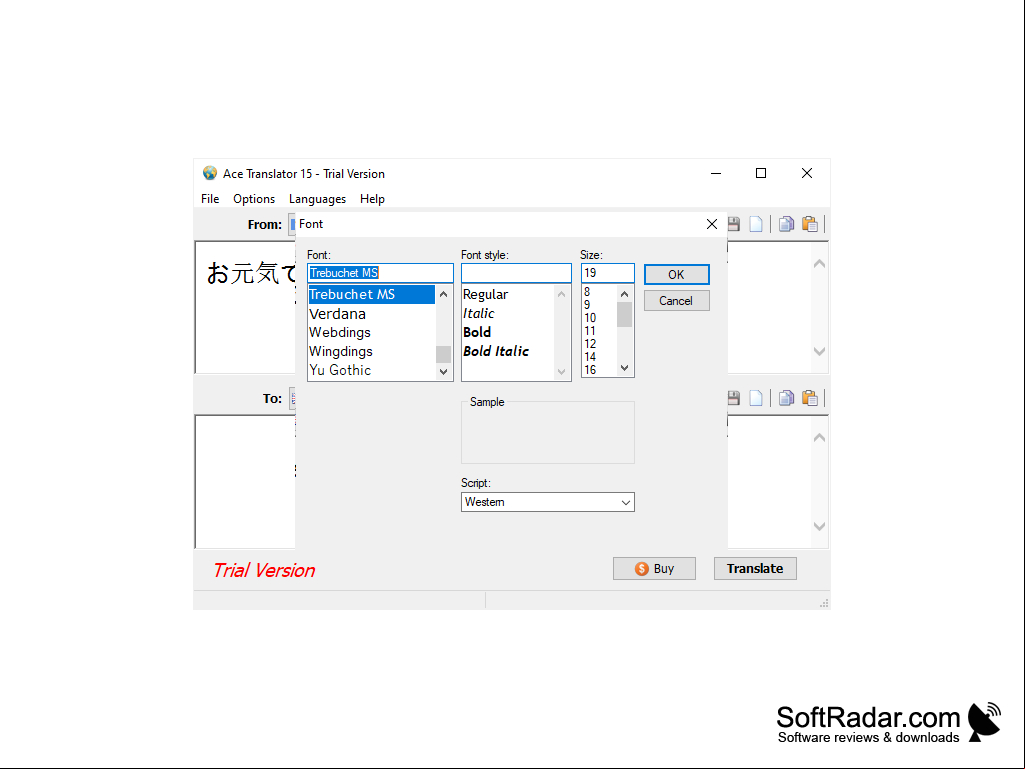This screenshot has height=769, width=1025.
Task: Click the font list scroll down arrow
Action: (x=444, y=372)
